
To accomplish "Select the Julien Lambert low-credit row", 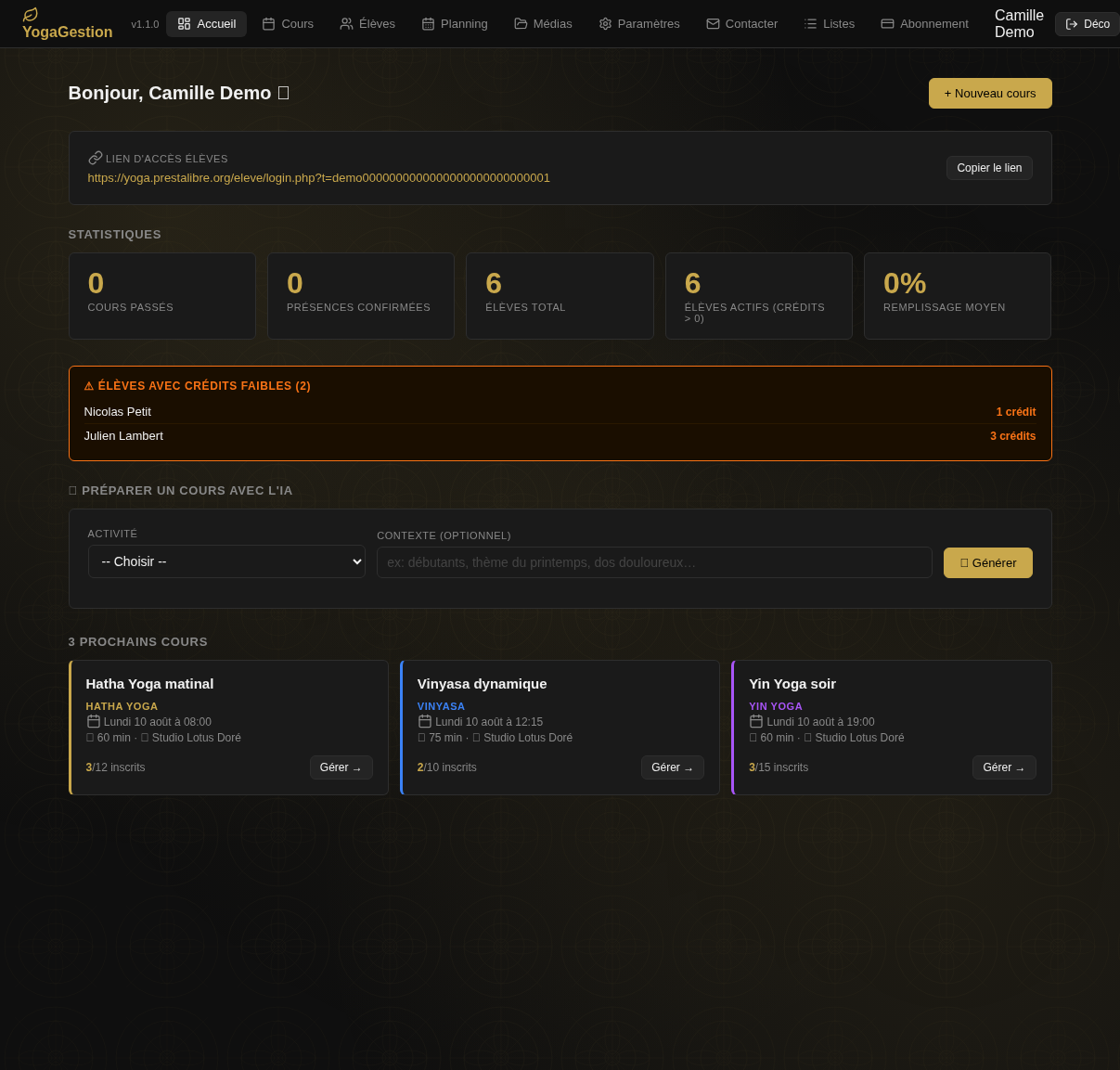I will [560, 436].
